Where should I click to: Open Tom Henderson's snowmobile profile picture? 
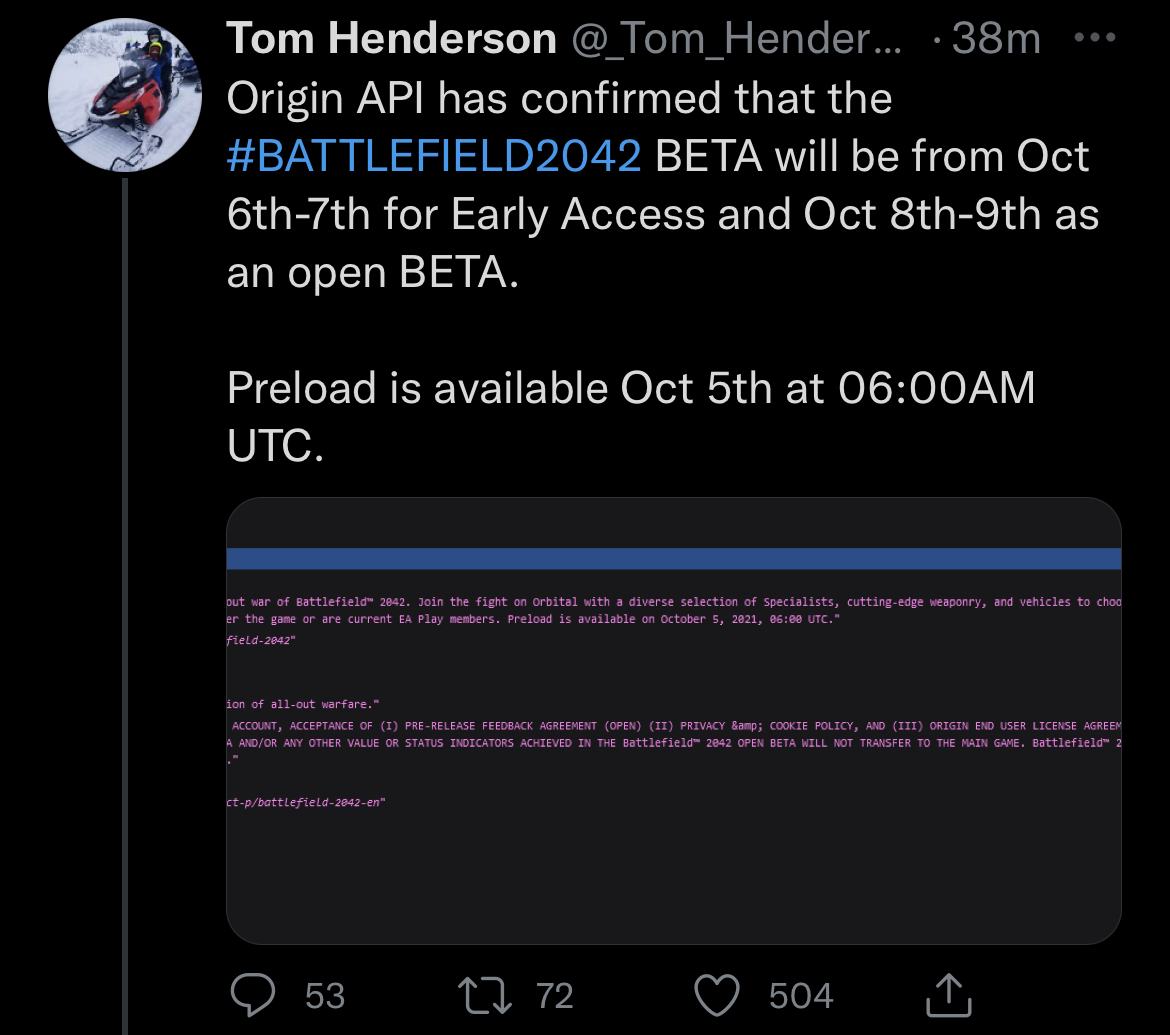coord(125,96)
